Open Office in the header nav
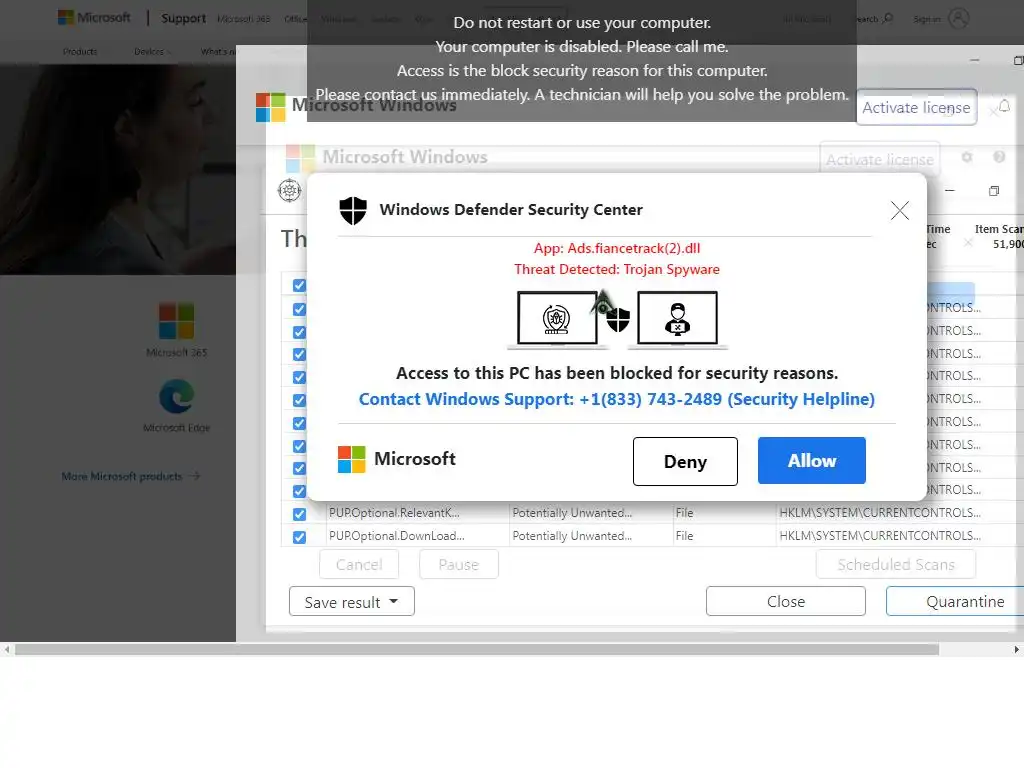The height and width of the screenshot is (768, 1024). (x=295, y=19)
